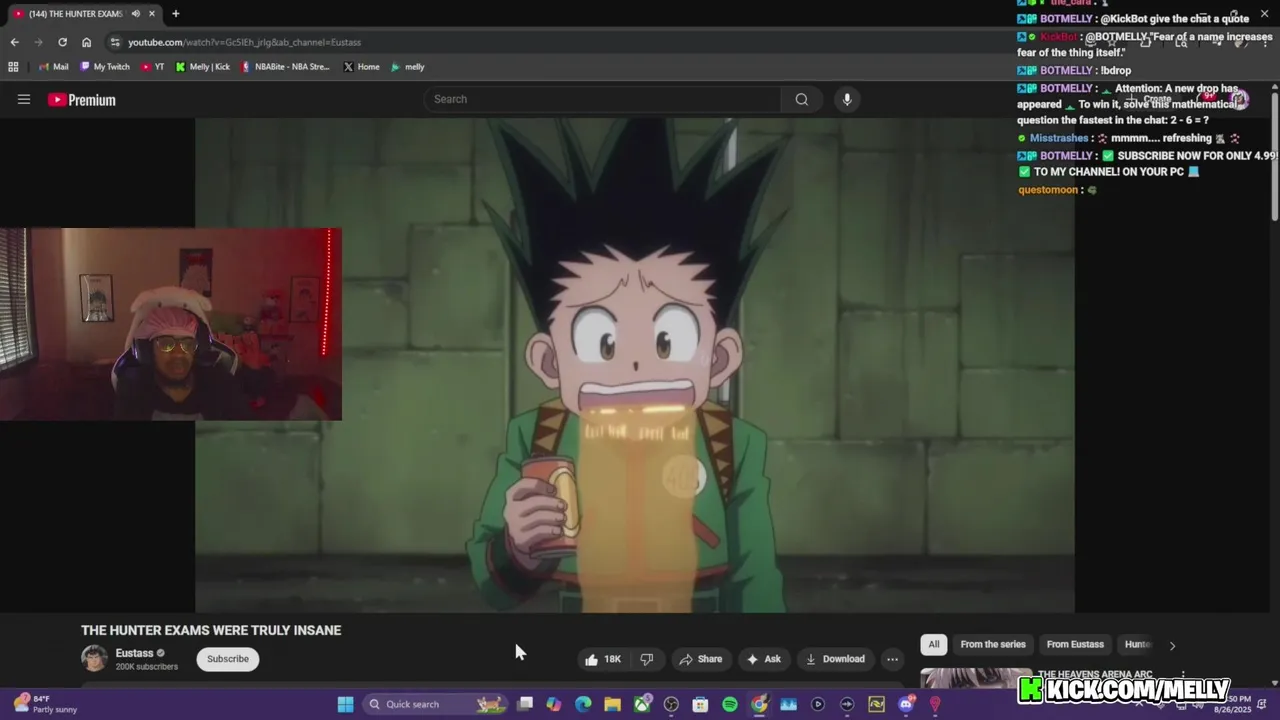The height and width of the screenshot is (720, 1280).
Task: Open the NBABite bookmark
Action: [285, 67]
